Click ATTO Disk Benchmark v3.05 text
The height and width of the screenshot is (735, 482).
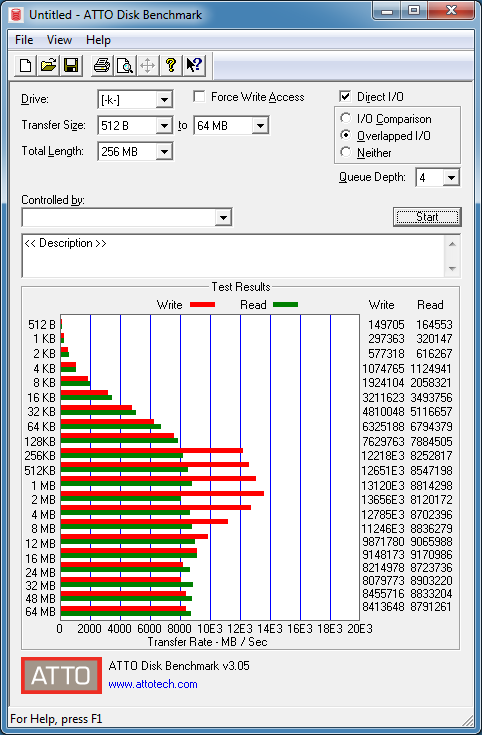click(x=179, y=666)
